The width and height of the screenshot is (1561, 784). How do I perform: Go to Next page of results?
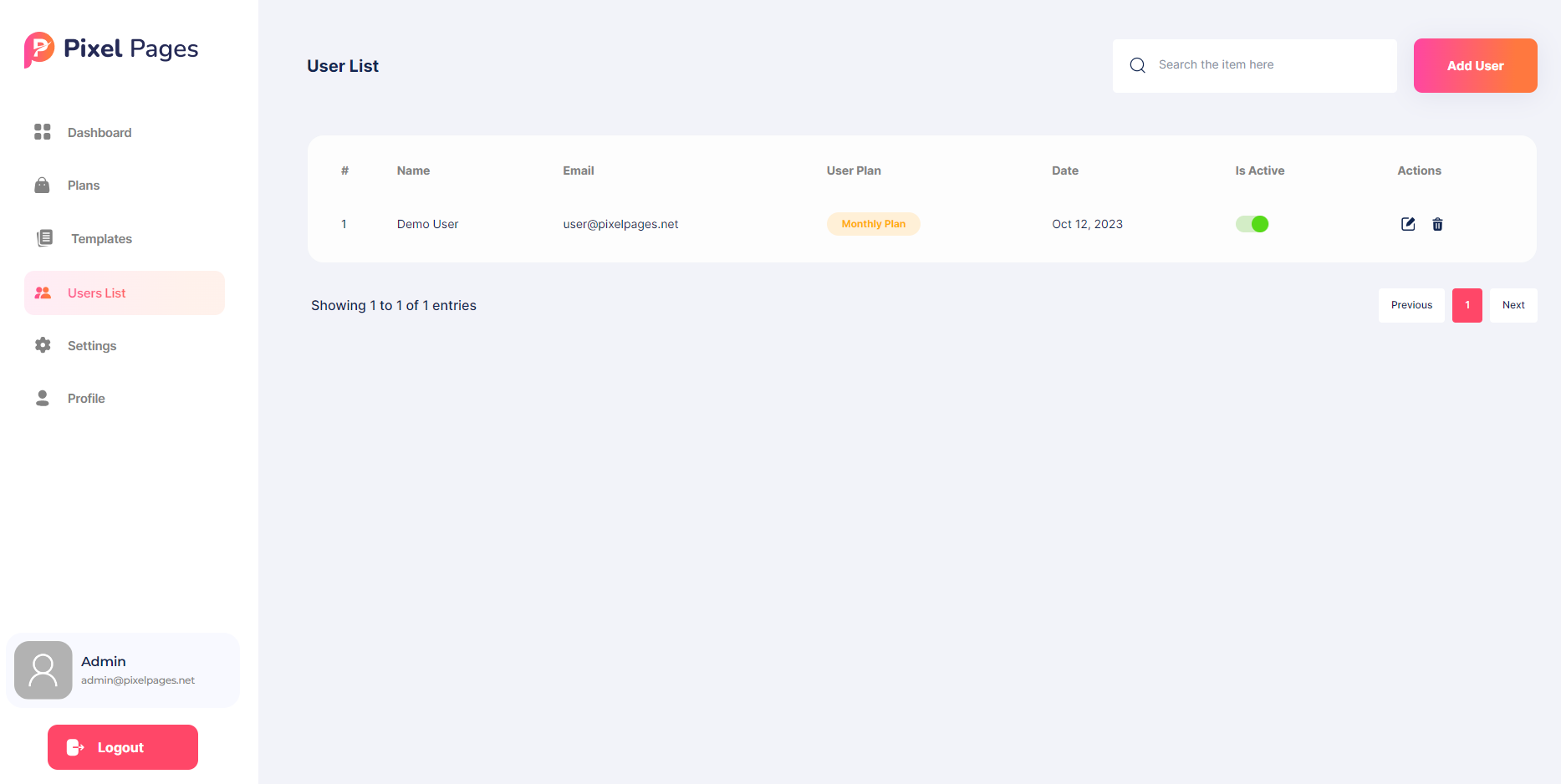1513,305
